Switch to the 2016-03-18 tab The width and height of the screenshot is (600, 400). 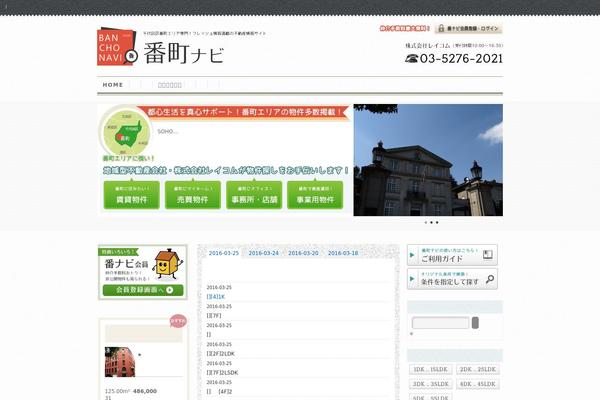tap(343, 253)
